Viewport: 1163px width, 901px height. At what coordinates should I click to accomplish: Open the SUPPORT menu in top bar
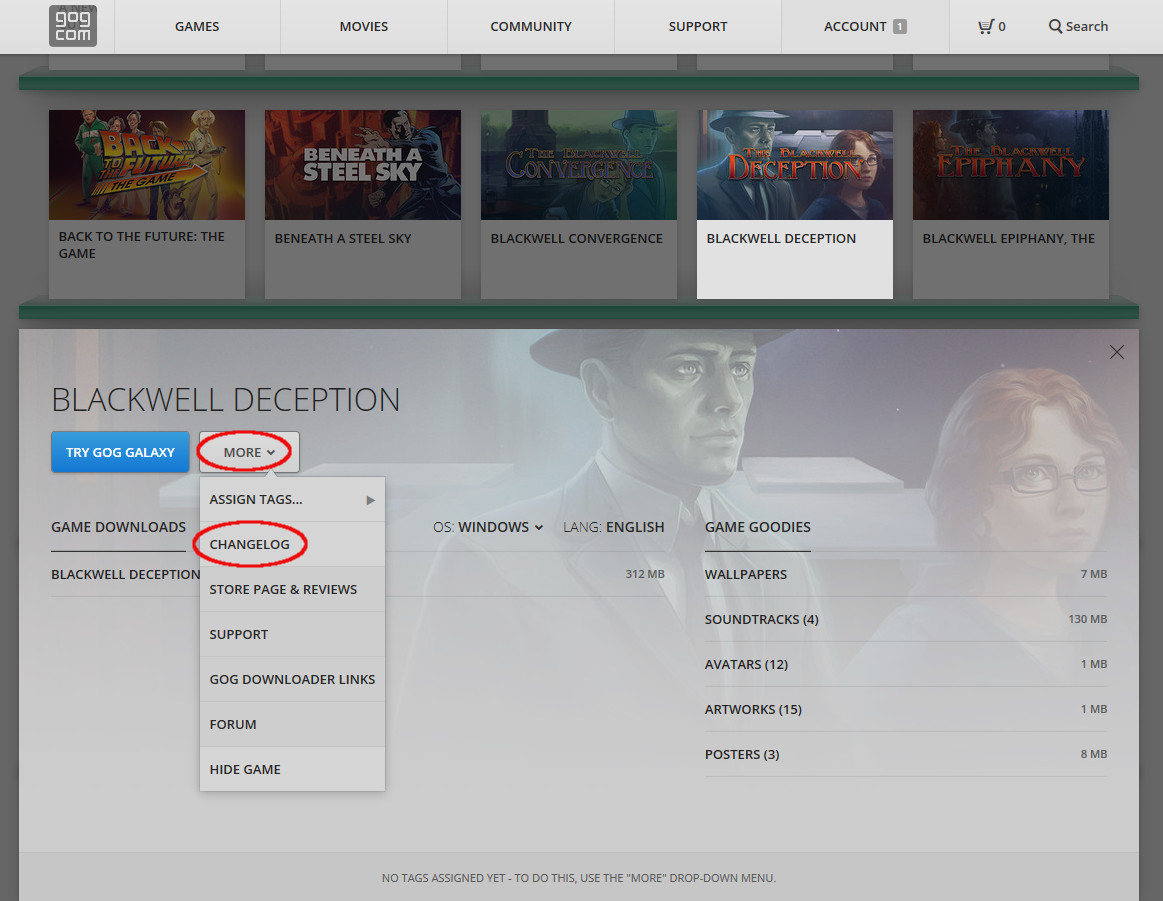pyautogui.click(x=698, y=27)
